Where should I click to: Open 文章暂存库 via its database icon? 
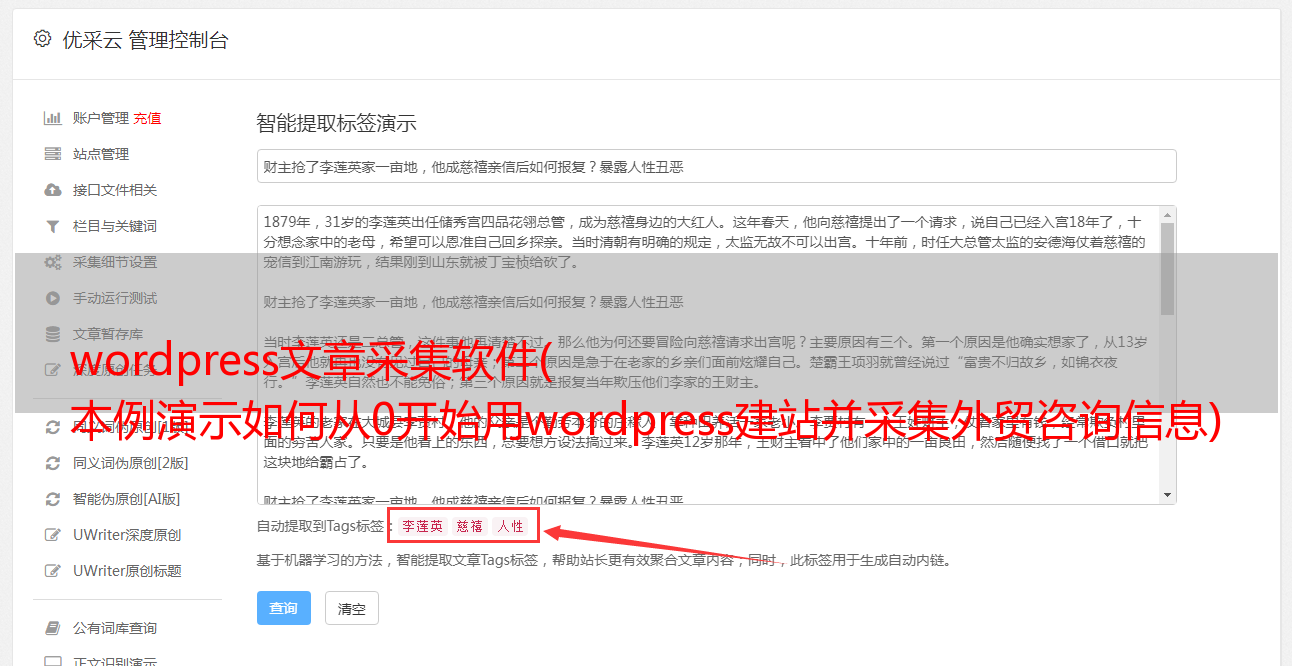pos(53,334)
